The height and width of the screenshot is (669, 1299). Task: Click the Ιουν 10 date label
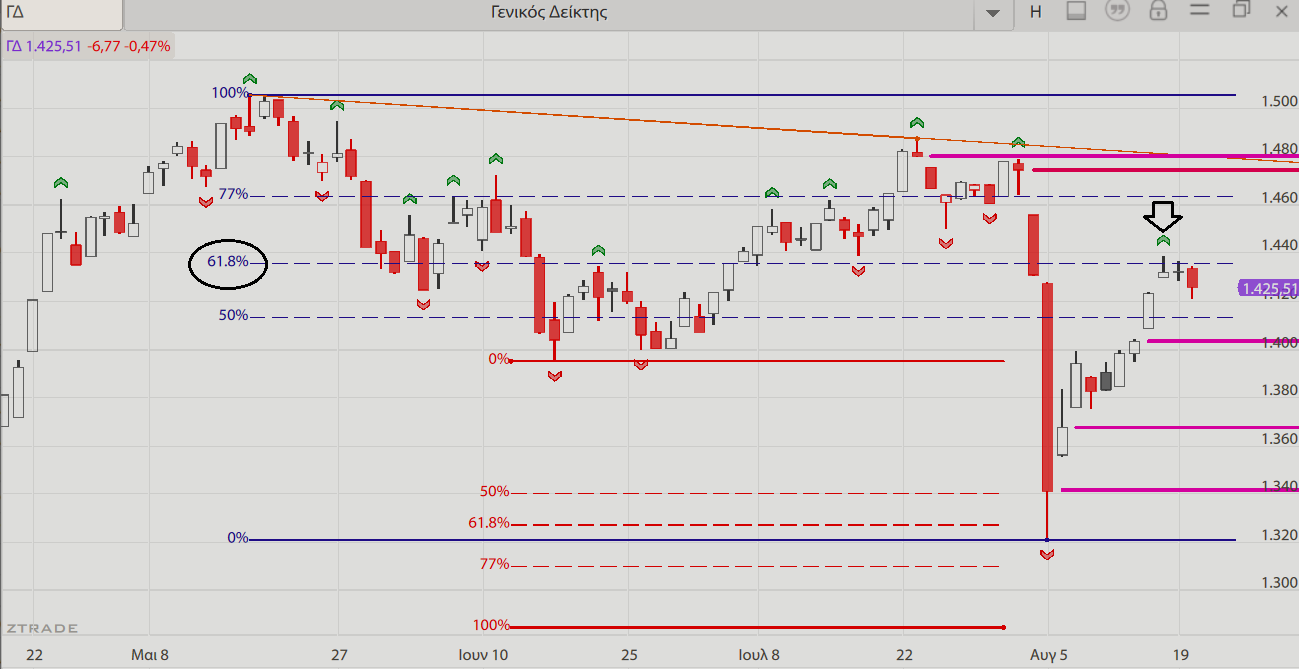click(x=483, y=655)
